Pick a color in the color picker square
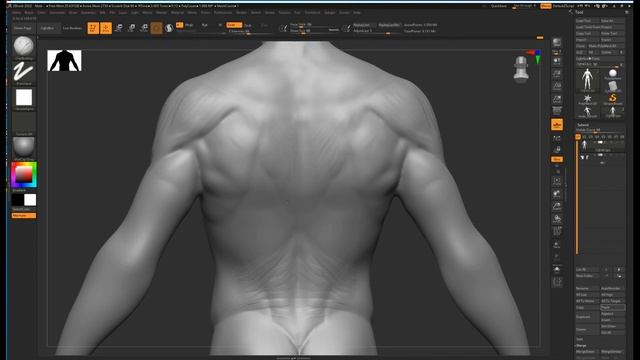This screenshot has height=360, width=640. pos(23,174)
